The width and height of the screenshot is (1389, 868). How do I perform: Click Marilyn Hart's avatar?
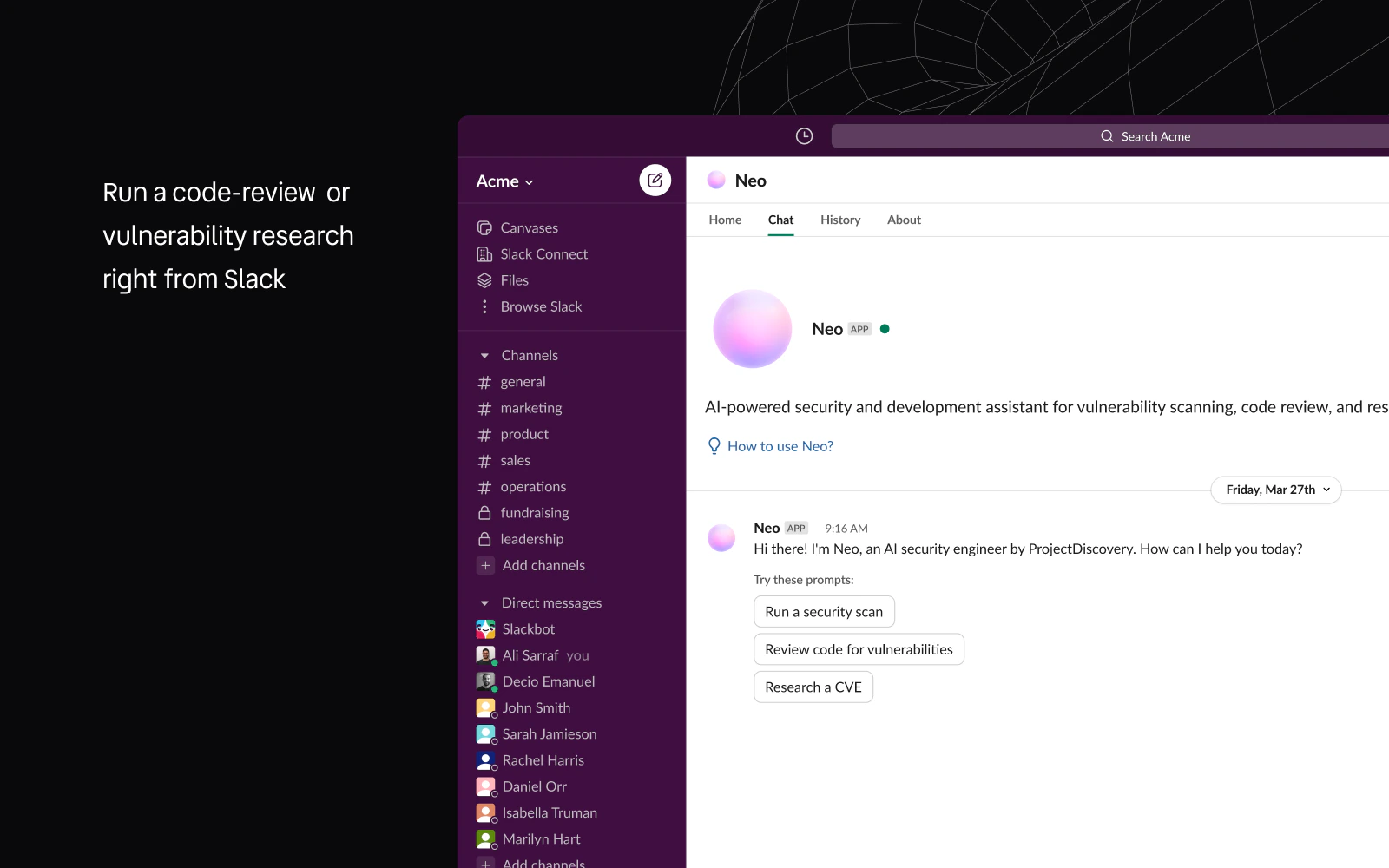coord(485,839)
